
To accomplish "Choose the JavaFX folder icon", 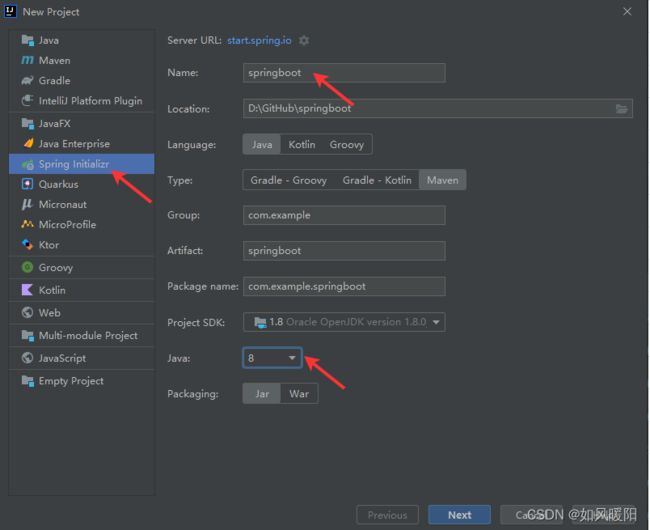I will [x=28, y=123].
